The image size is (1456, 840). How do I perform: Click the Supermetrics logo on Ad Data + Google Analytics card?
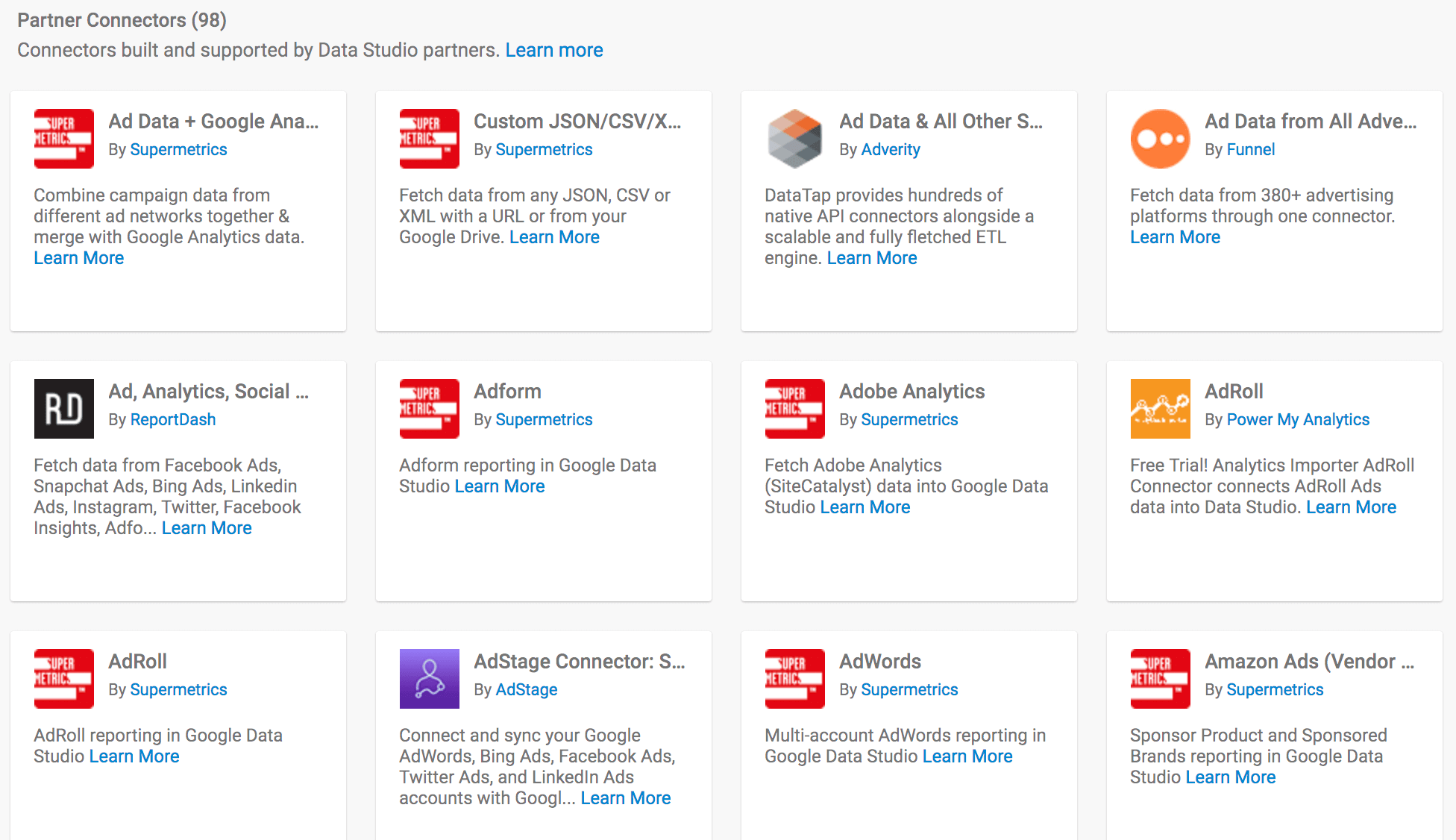pyautogui.click(x=64, y=139)
